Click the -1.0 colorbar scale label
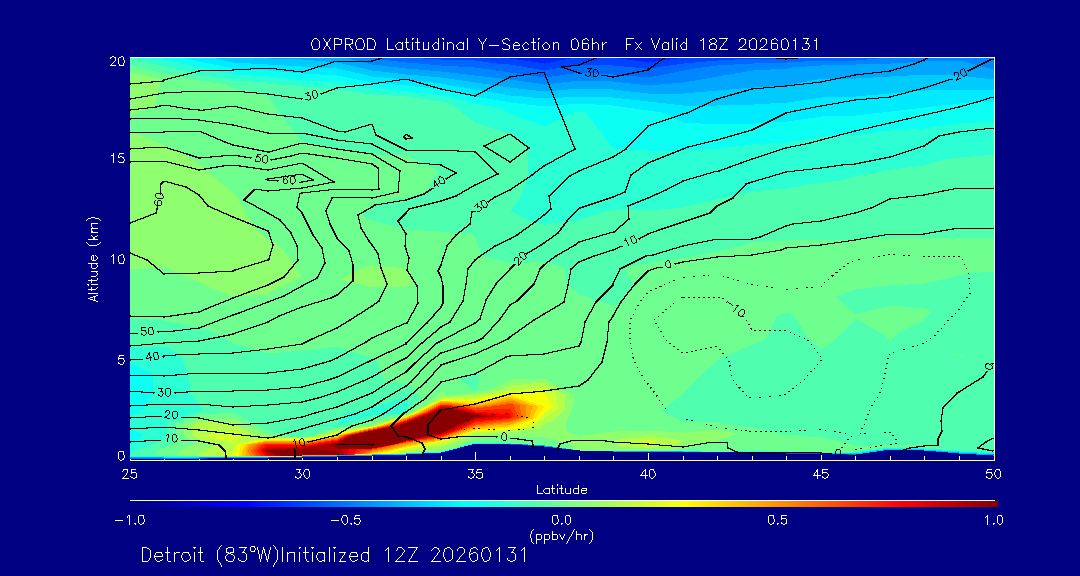1080x576 pixels. tap(129, 520)
